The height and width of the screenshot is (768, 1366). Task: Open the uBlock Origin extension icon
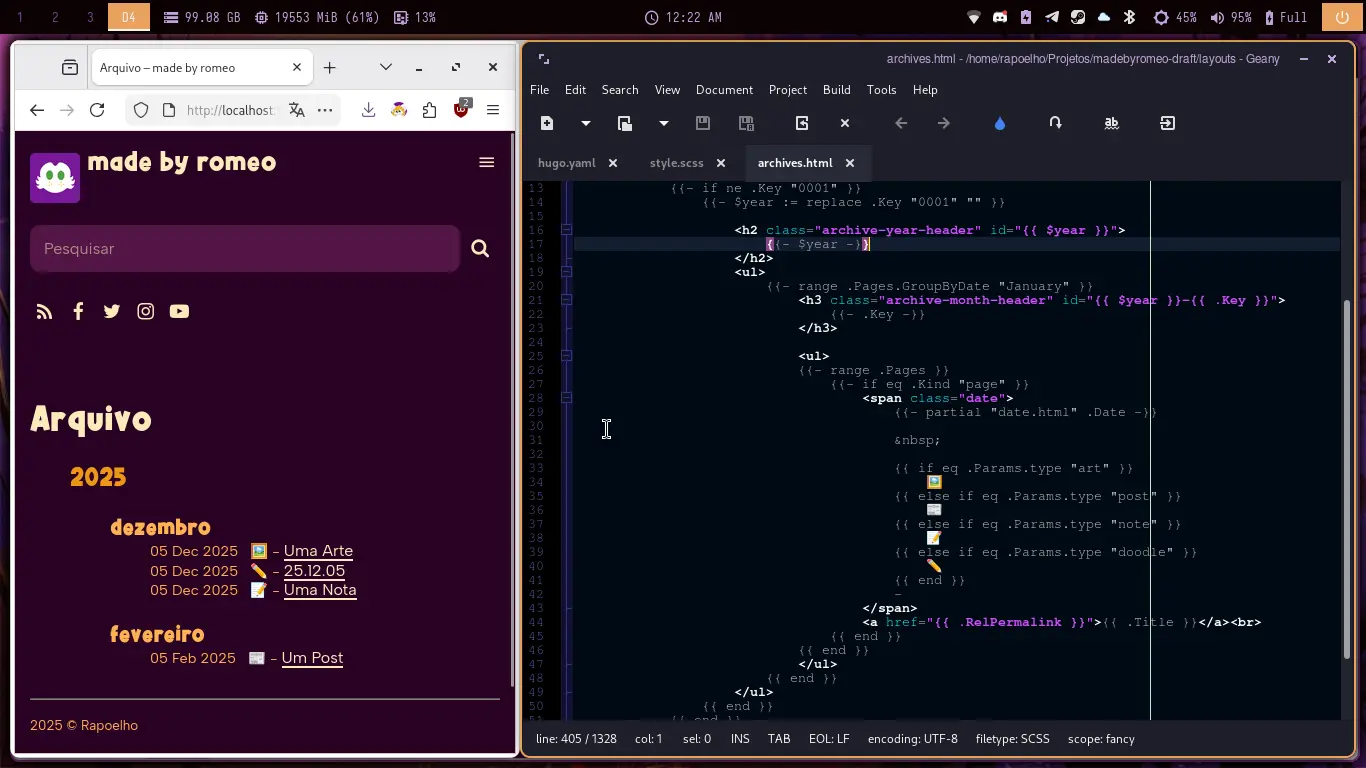tap(461, 110)
